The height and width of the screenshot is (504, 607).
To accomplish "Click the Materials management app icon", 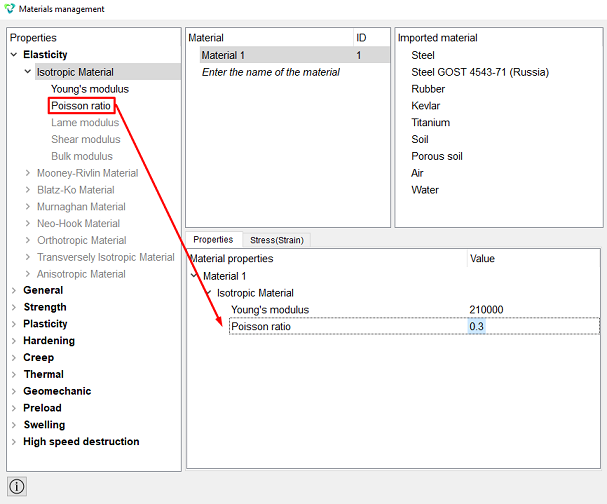I will pyautogui.click(x=9, y=9).
